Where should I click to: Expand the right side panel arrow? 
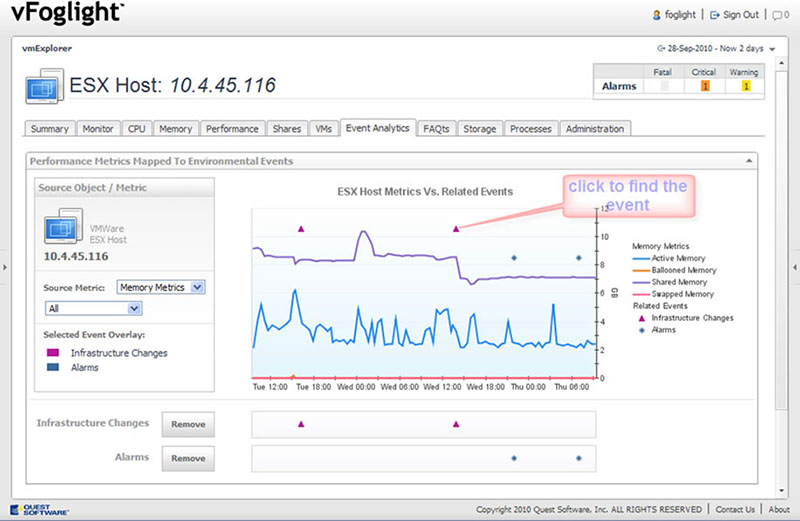(795, 267)
